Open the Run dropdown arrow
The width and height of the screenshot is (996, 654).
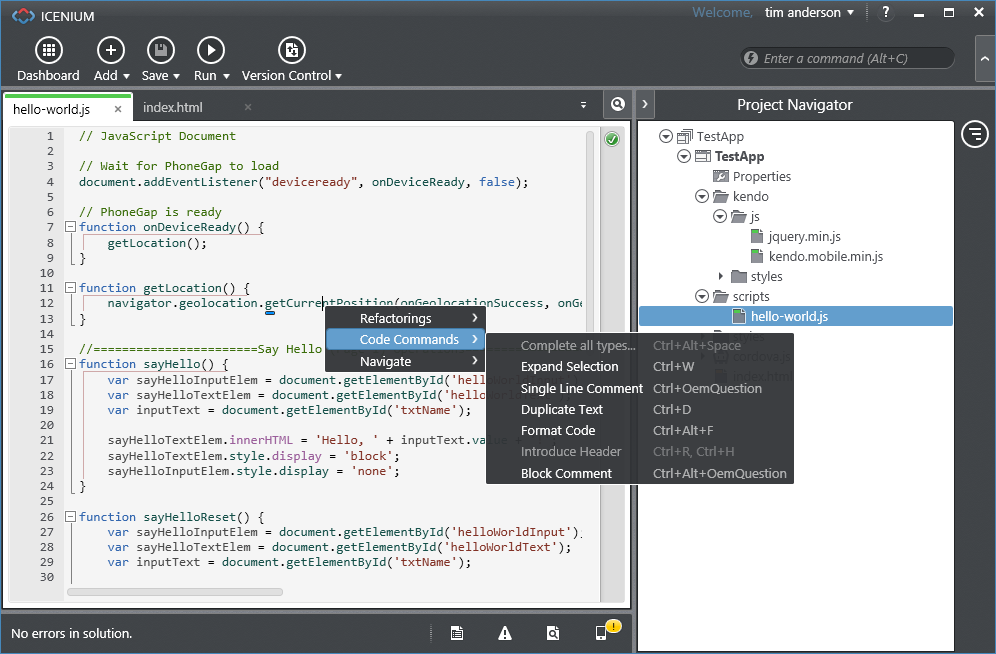pyautogui.click(x=226, y=76)
